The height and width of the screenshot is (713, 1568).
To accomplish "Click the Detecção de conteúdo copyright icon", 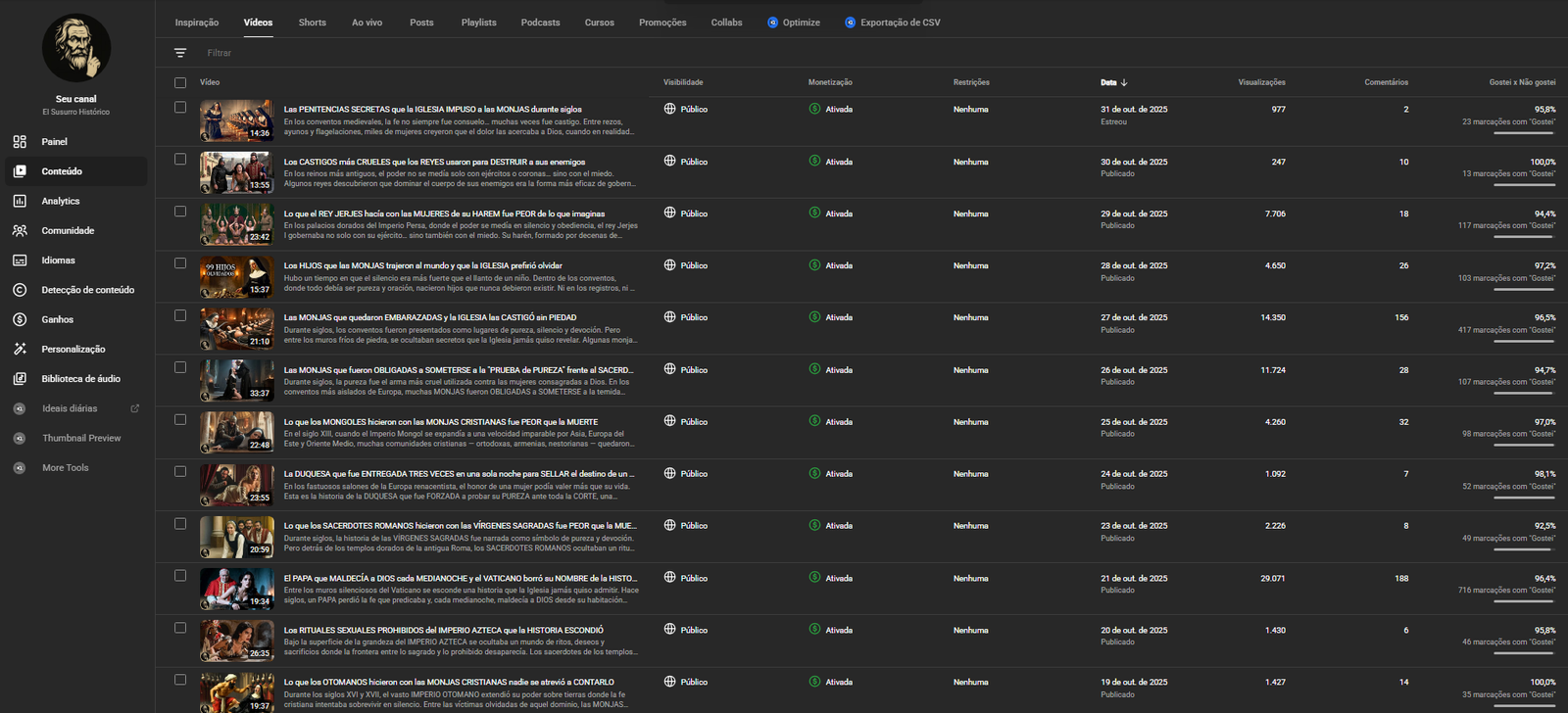I will pyautogui.click(x=20, y=290).
